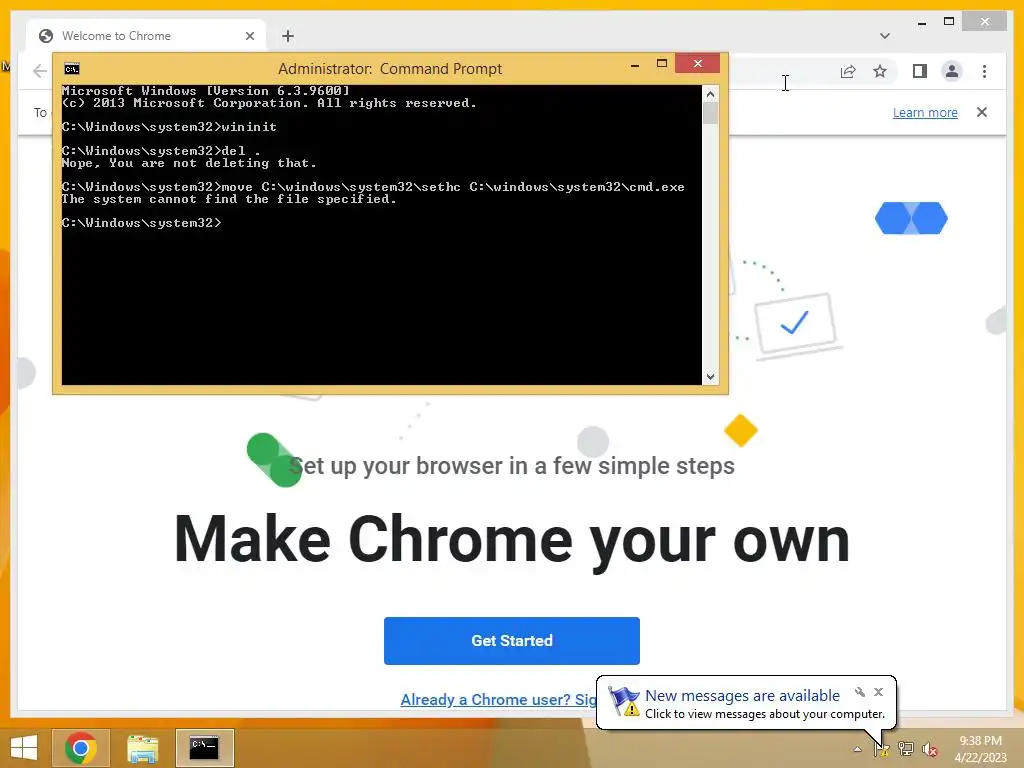Show hidden tray icons arrow
This screenshot has height=768, width=1024.
click(x=857, y=749)
